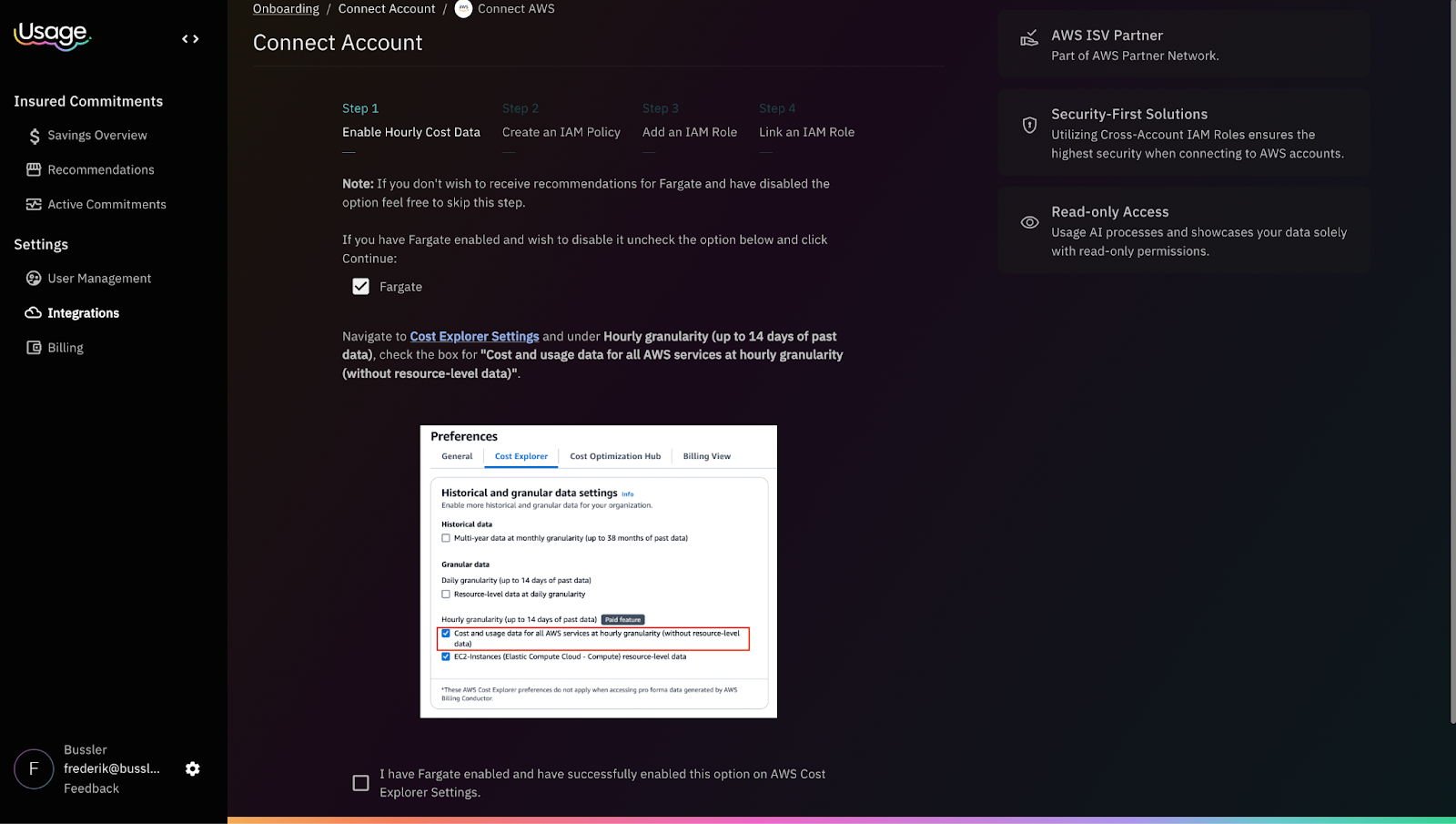Click the Insured Commitments section heading
Image resolution: width=1456 pixels, height=824 pixels.
tap(88, 102)
